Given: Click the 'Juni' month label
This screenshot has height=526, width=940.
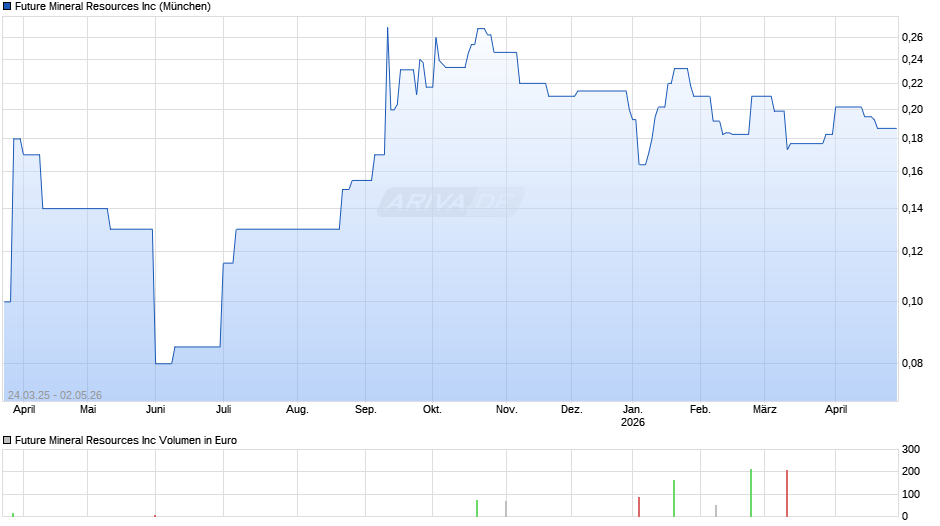Looking at the screenshot, I should (x=155, y=409).
